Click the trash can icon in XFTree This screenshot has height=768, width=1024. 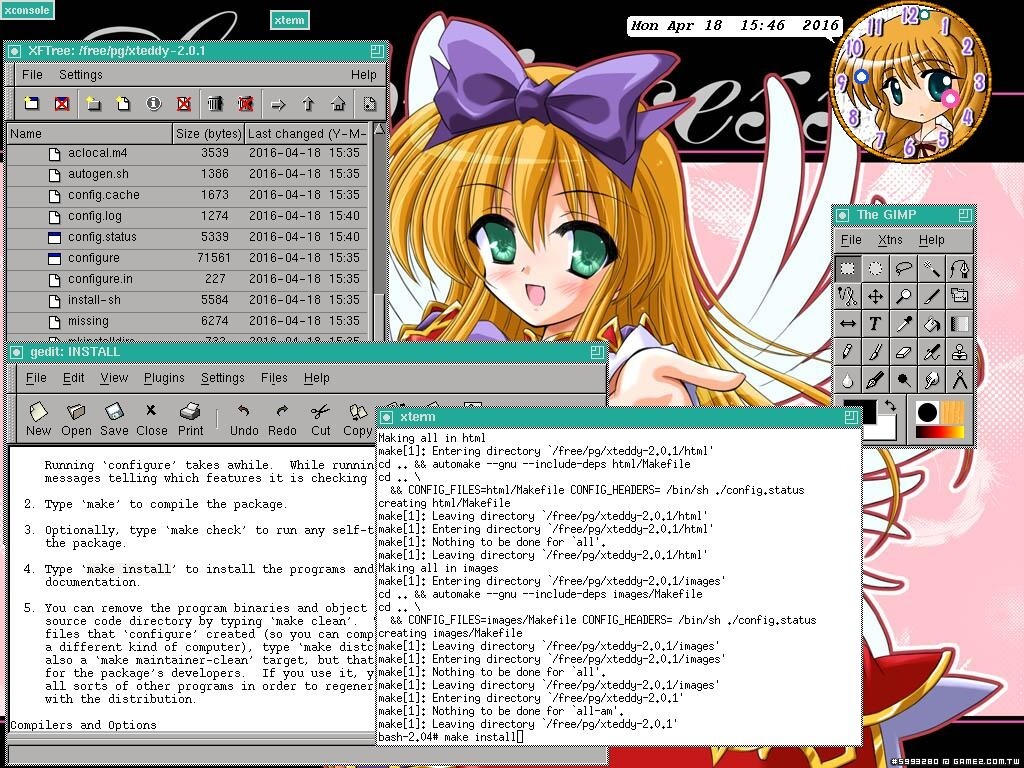pos(215,103)
